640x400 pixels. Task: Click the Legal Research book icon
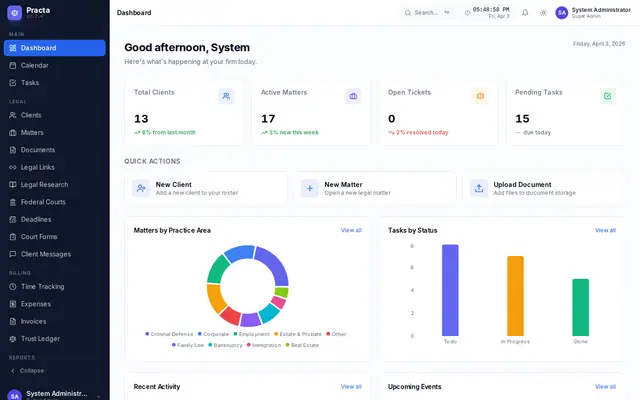click(x=13, y=184)
